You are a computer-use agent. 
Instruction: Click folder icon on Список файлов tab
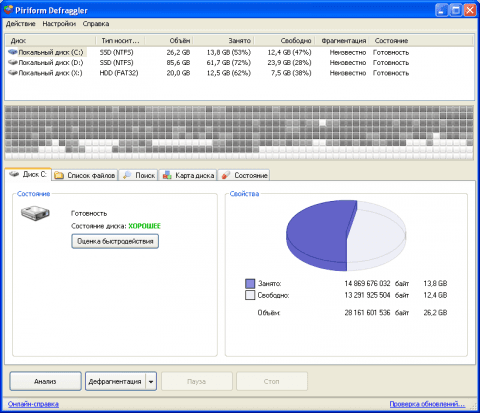coord(59,175)
